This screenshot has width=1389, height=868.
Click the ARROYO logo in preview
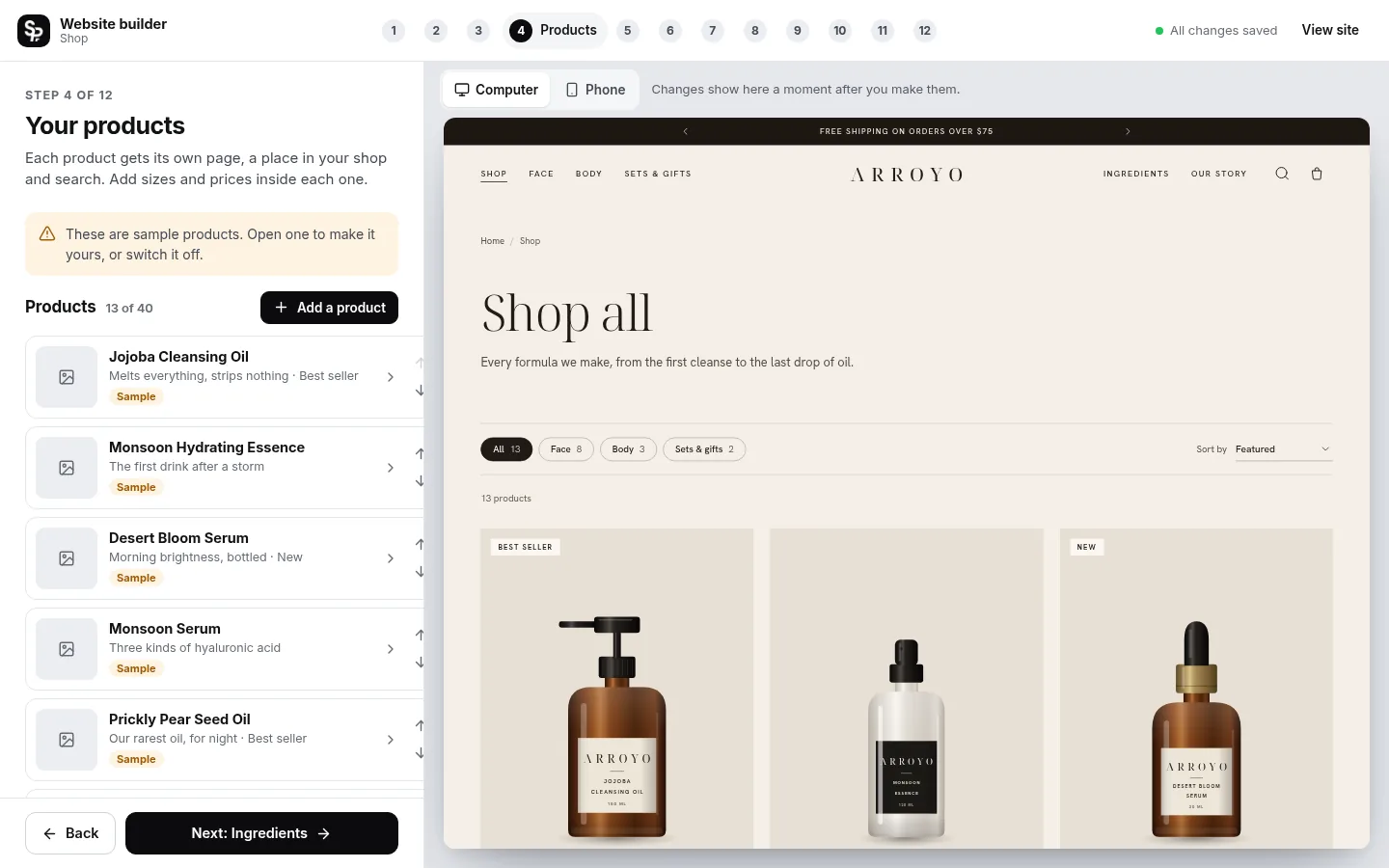[907, 175]
